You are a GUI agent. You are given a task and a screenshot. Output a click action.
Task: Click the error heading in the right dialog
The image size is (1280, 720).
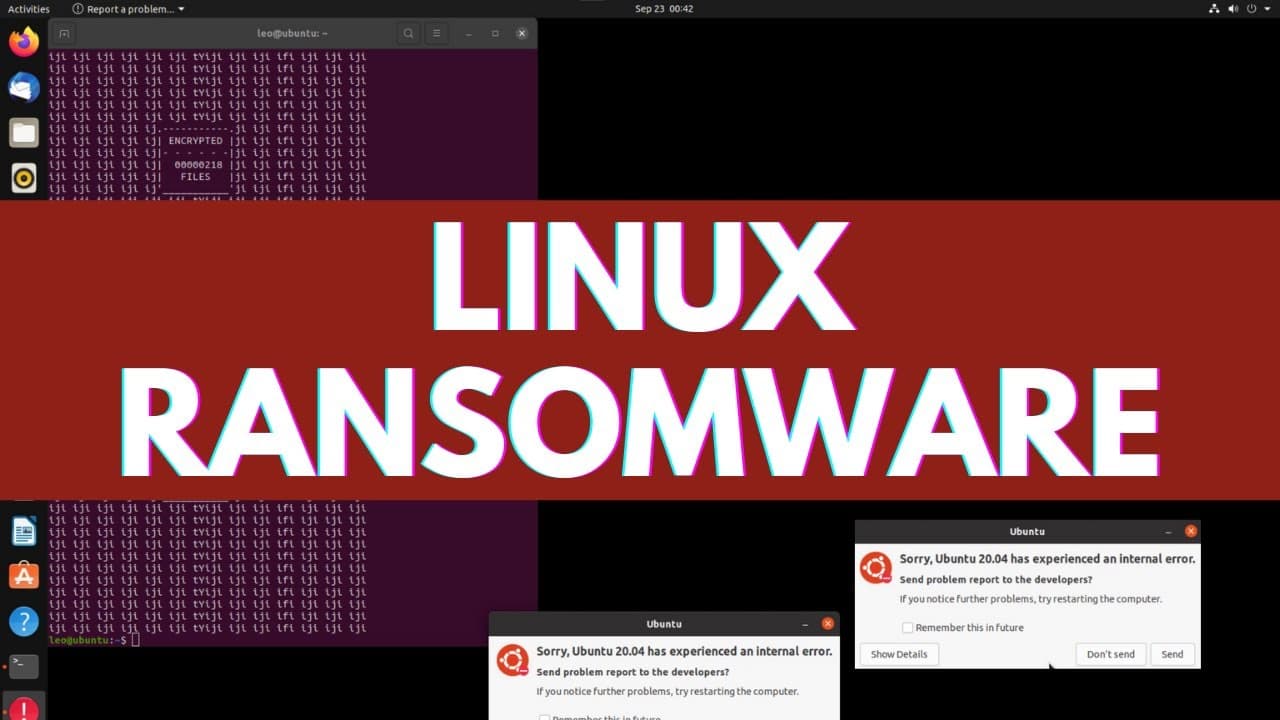tap(1047, 559)
